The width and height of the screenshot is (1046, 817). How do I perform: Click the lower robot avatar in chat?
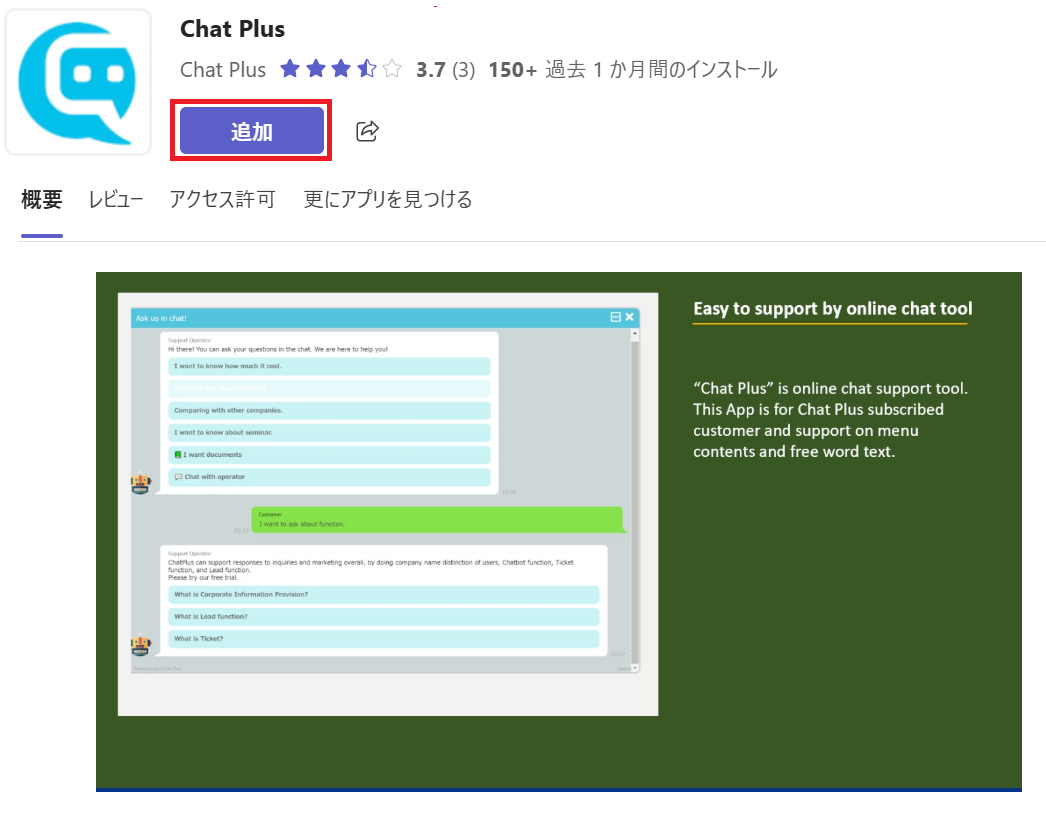tap(141, 646)
